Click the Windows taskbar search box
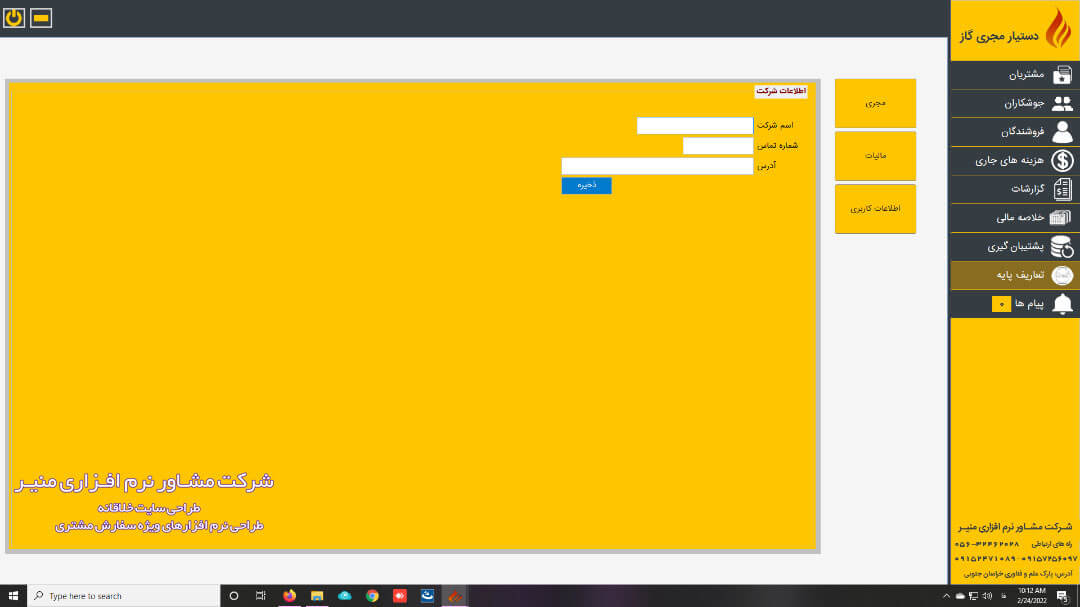Viewport: 1080px width, 607px height. [x=124, y=596]
